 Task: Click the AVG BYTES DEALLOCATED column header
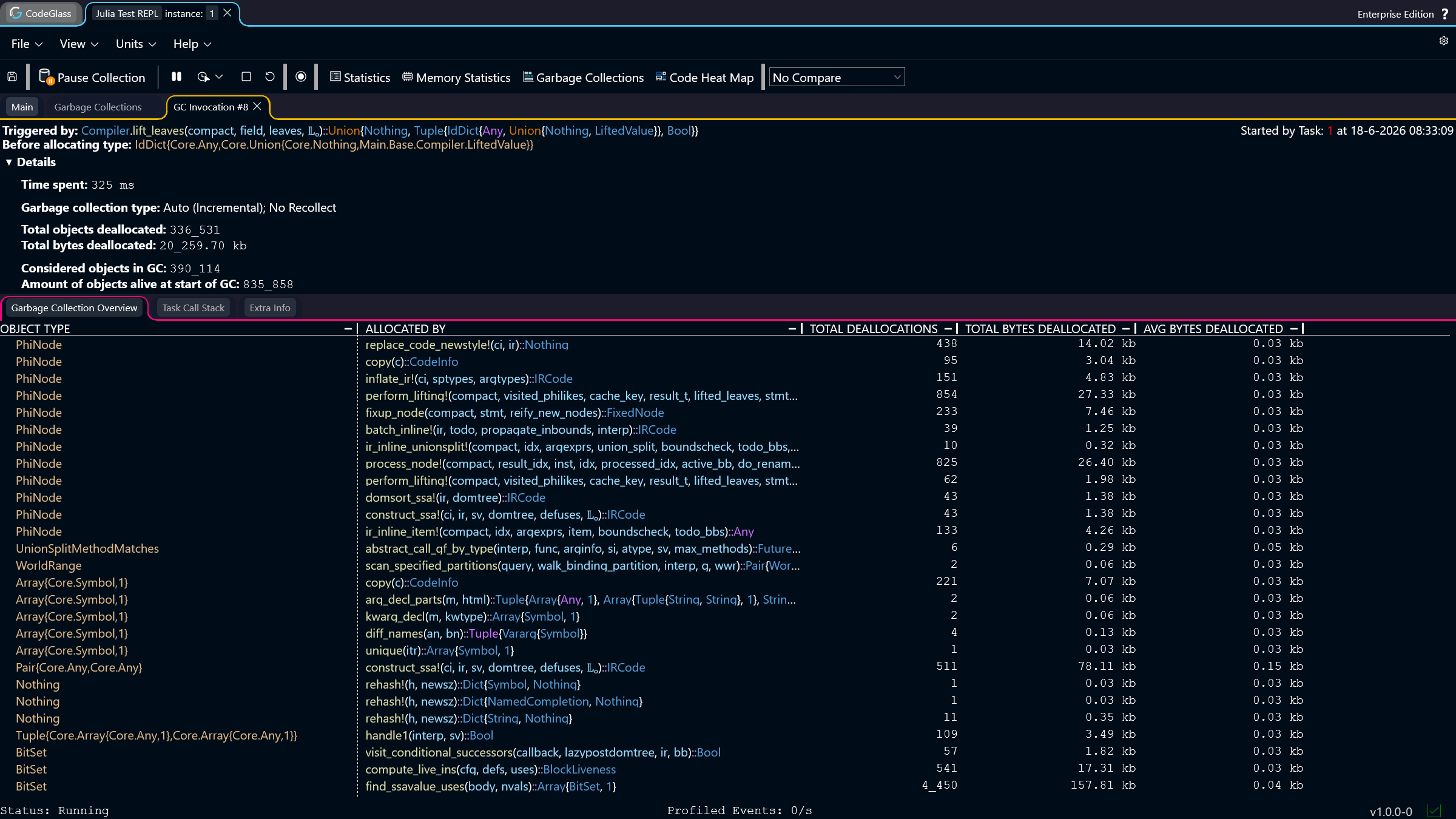coord(1213,328)
